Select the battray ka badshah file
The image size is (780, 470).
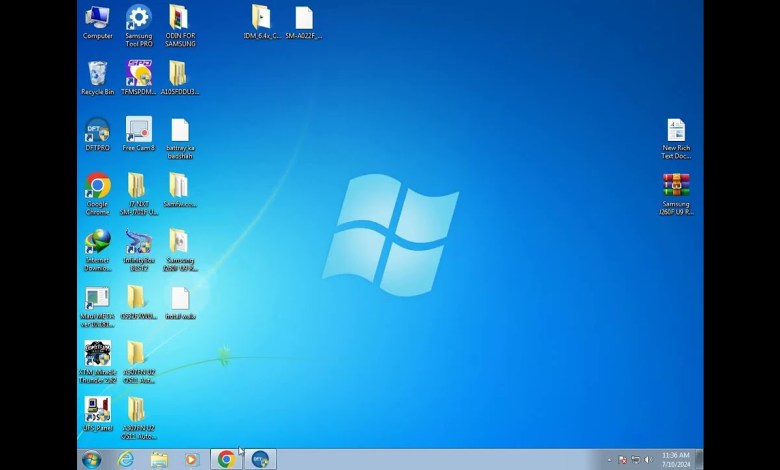(x=180, y=139)
